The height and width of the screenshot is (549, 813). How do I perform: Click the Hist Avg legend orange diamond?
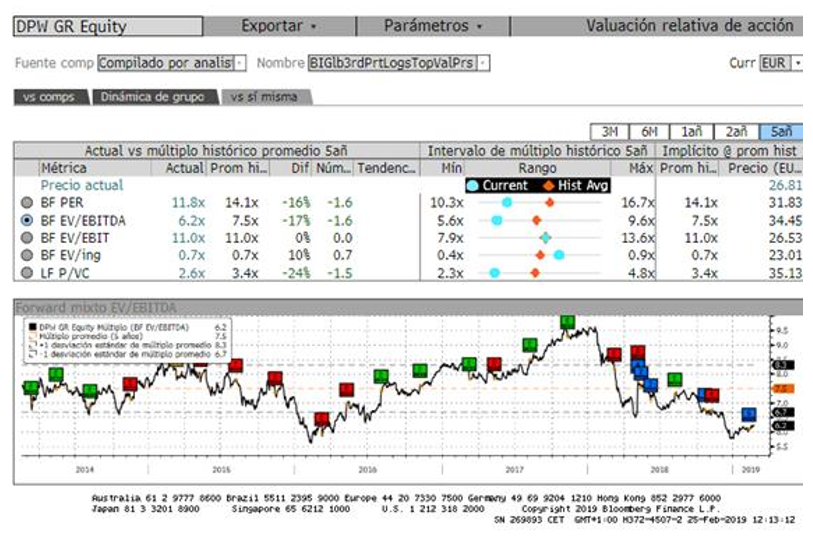[x=548, y=186]
